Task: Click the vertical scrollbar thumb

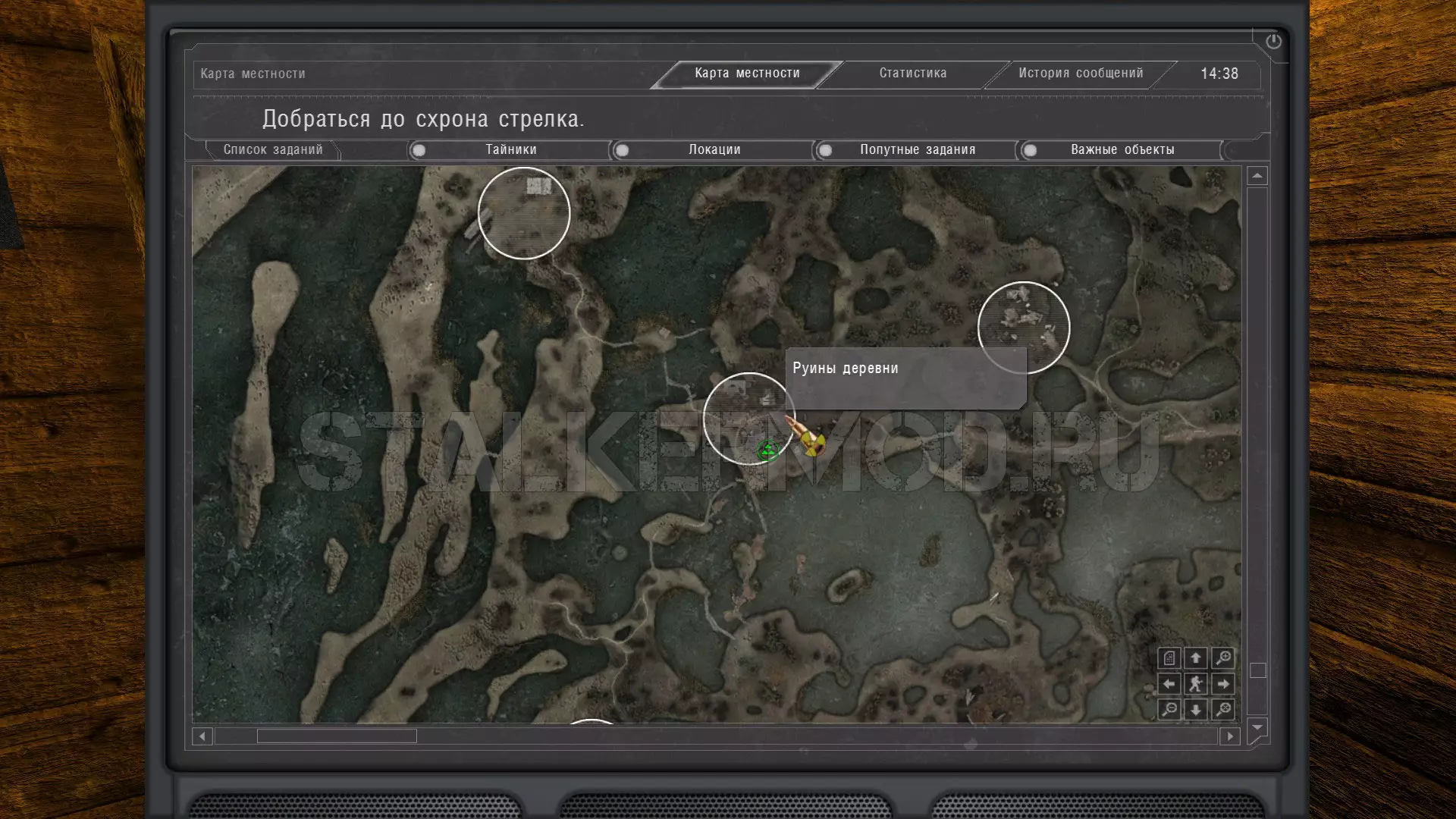Action: [x=1258, y=670]
